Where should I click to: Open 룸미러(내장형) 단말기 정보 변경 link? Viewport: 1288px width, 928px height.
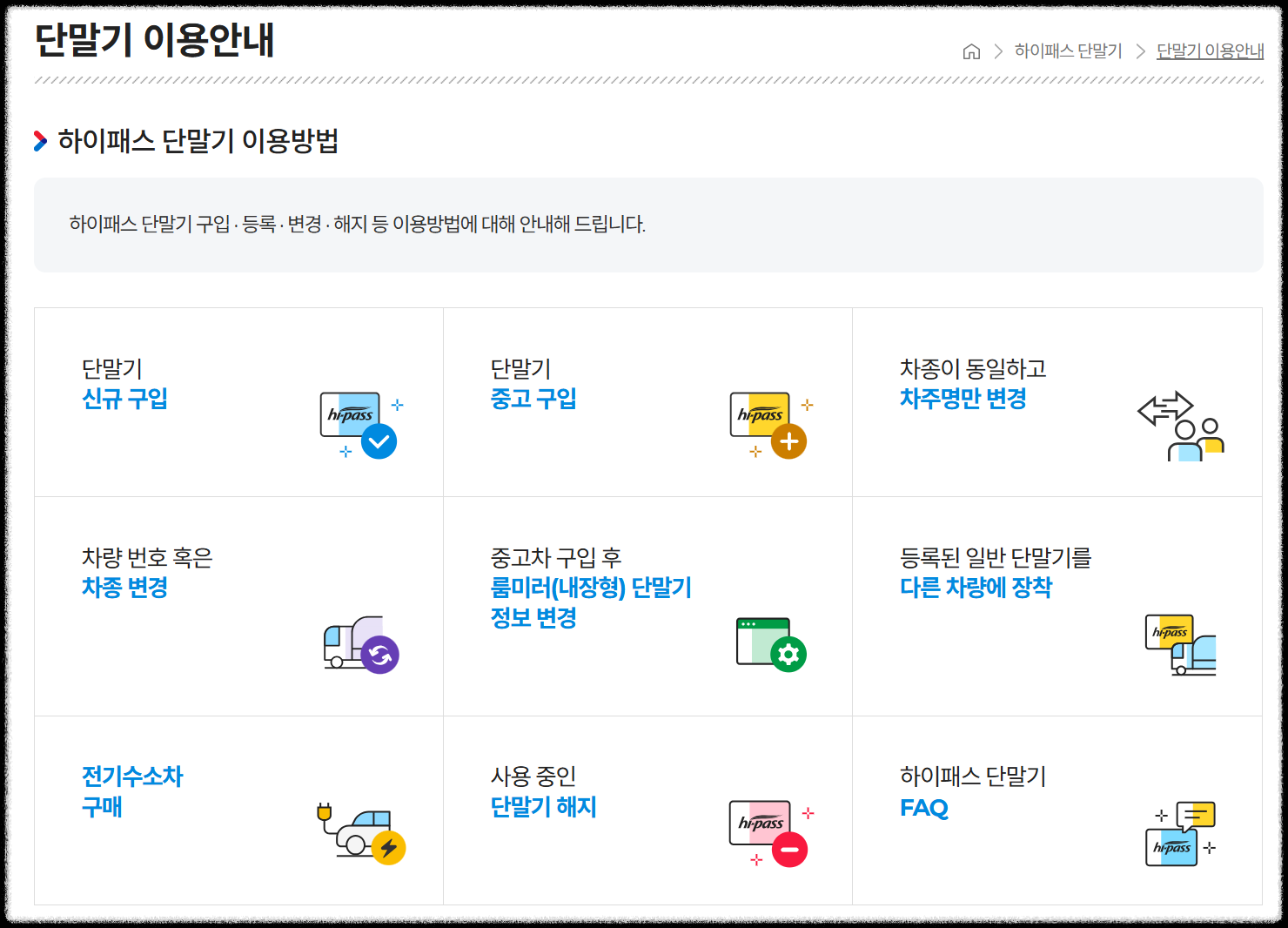pos(591,602)
